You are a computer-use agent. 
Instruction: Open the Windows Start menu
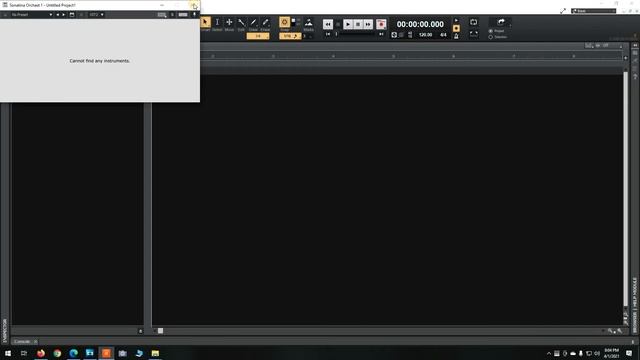8,353
